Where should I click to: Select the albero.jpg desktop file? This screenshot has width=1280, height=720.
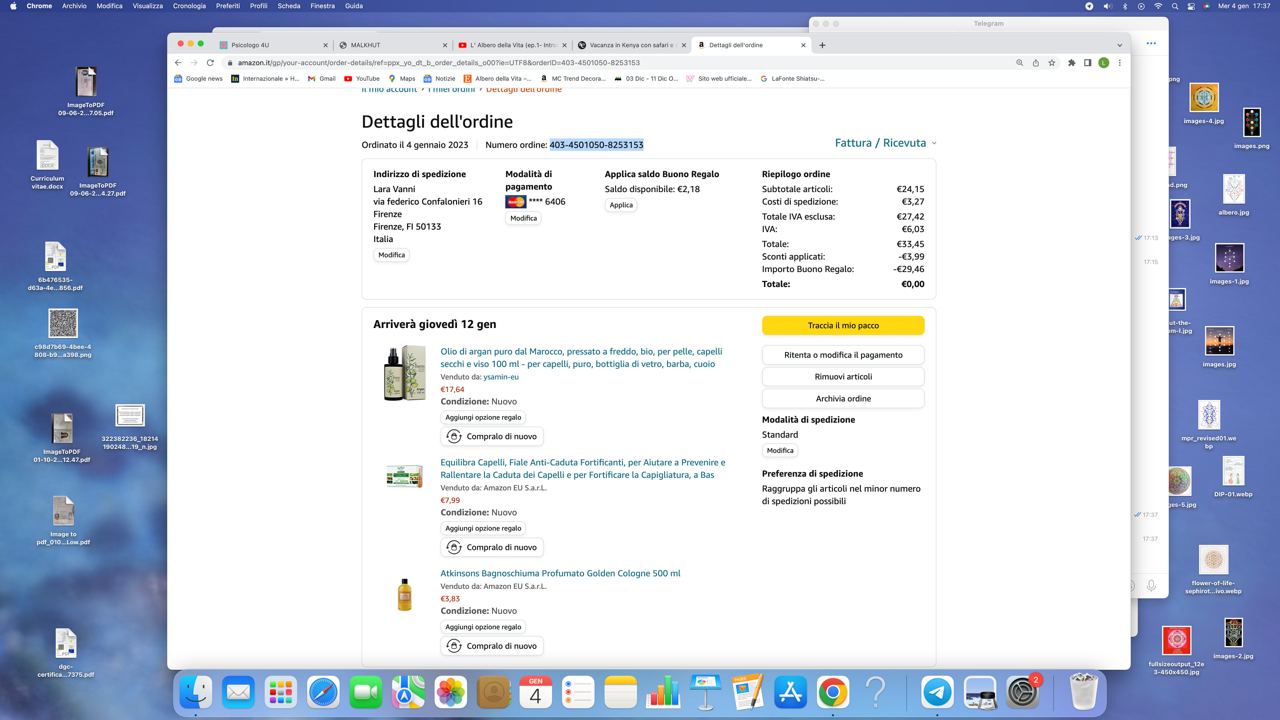click(1234, 195)
